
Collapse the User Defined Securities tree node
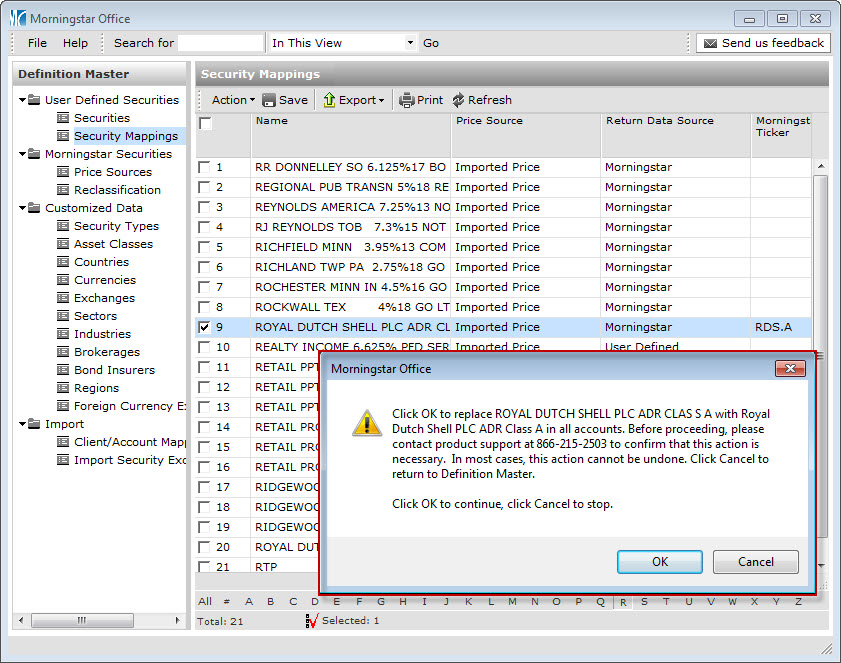coord(22,100)
